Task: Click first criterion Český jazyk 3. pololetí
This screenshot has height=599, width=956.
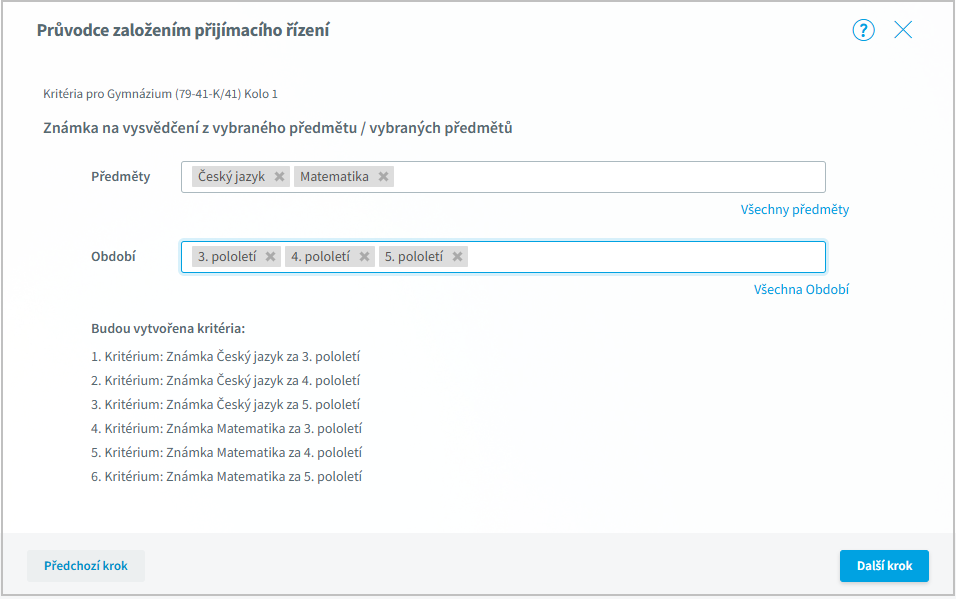Action: (x=226, y=356)
